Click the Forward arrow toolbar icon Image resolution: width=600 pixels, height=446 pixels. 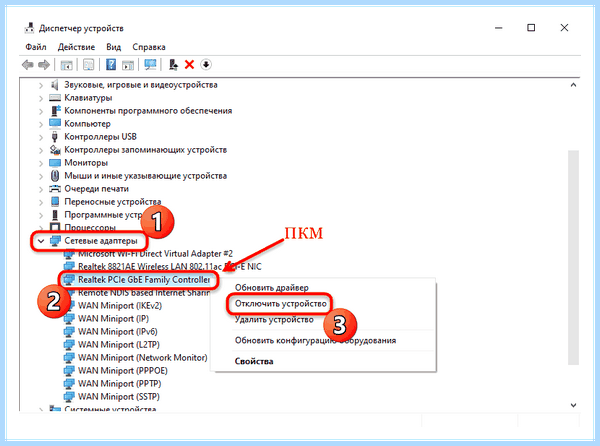pos(44,65)
